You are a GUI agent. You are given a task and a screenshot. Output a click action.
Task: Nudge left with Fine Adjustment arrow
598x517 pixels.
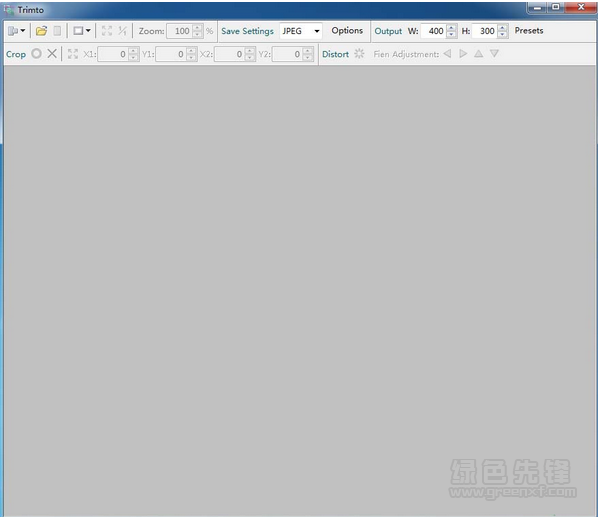(447, 54)
